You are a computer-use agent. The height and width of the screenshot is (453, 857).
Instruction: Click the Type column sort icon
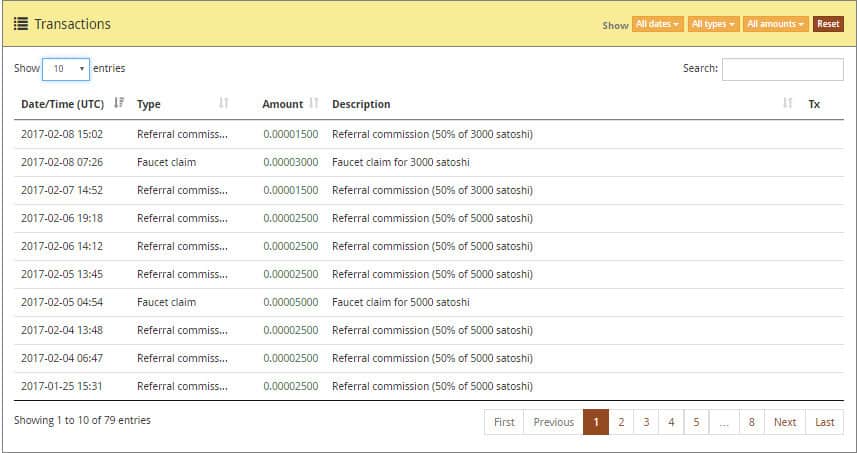pos(223,103)
